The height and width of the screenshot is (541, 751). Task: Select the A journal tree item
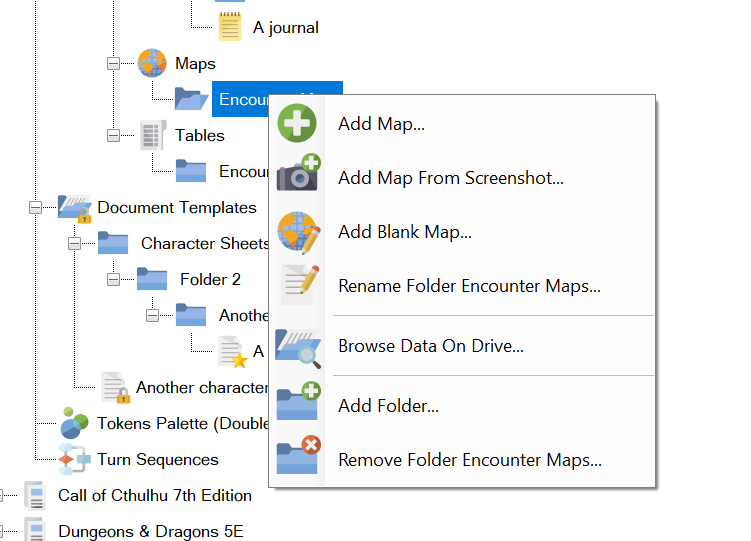(285, 28)
